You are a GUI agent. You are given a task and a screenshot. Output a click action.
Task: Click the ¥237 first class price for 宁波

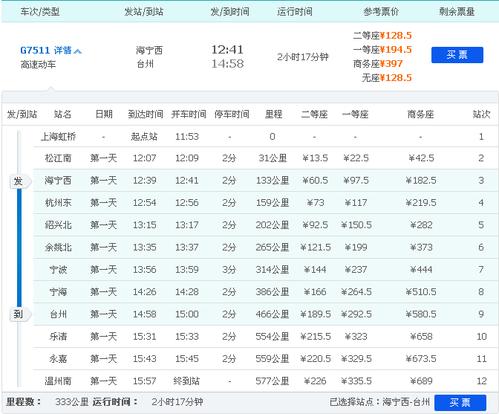point(356,269)
